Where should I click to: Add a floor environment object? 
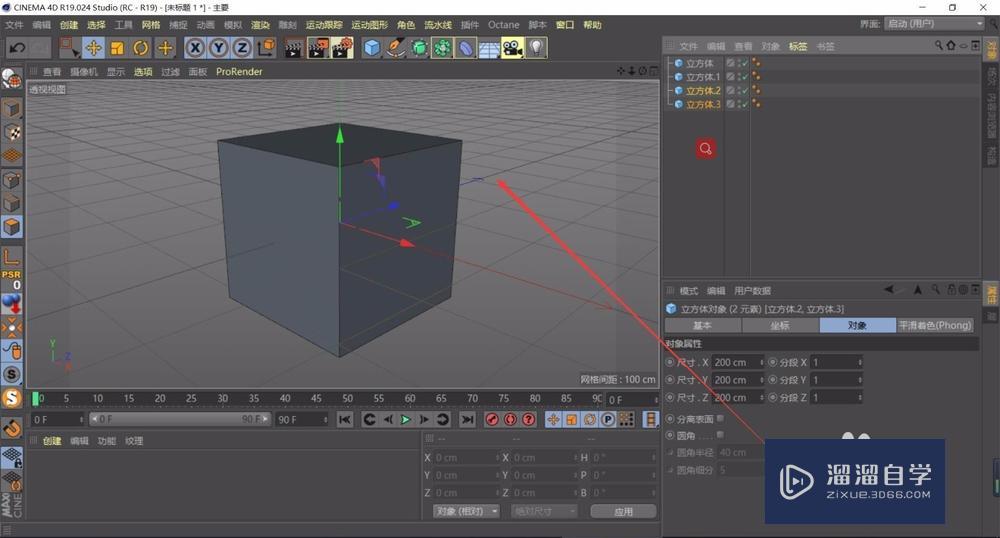[x=489, y=48]
